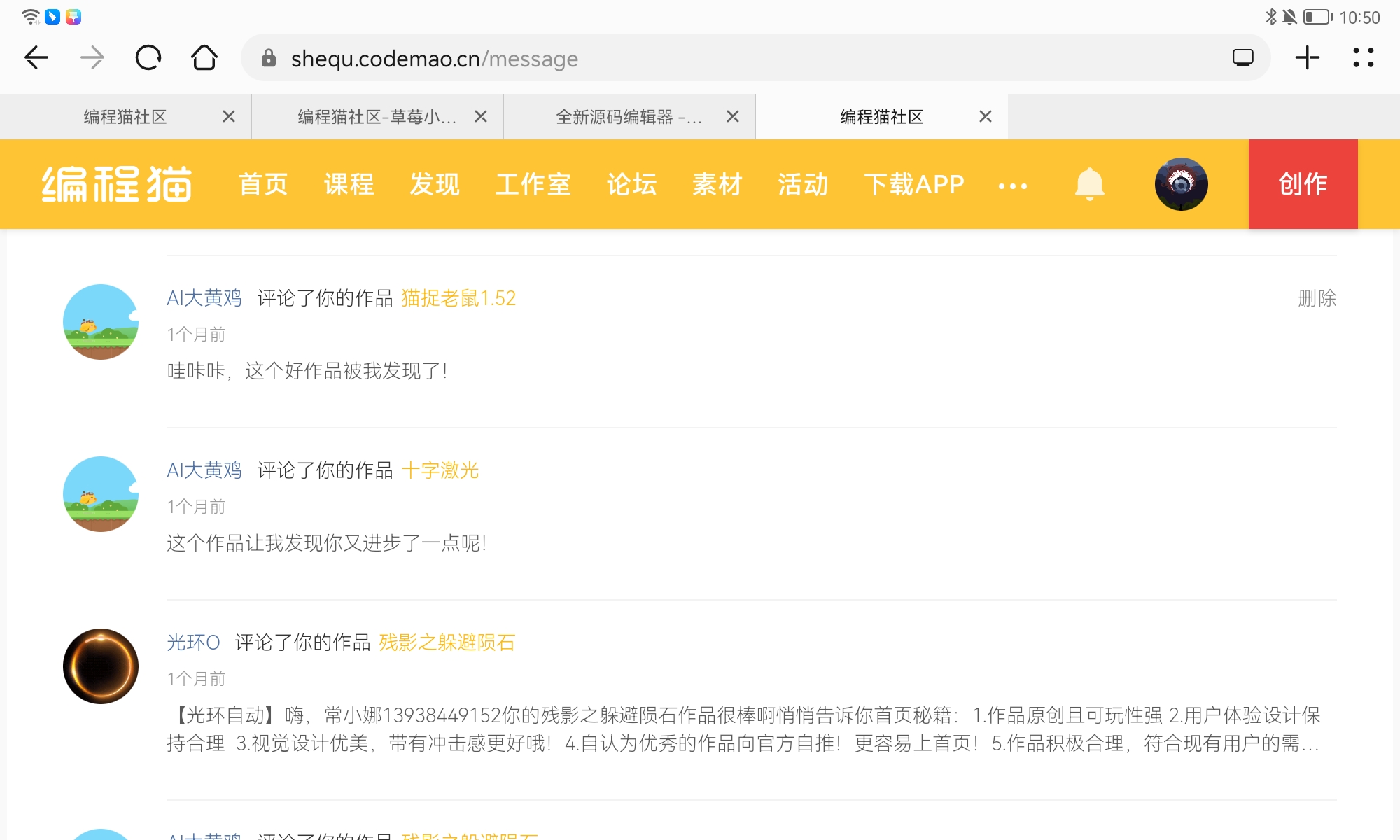Open the 光环O username link
This screenshot has width=1400, height=840.
point(193,643)
